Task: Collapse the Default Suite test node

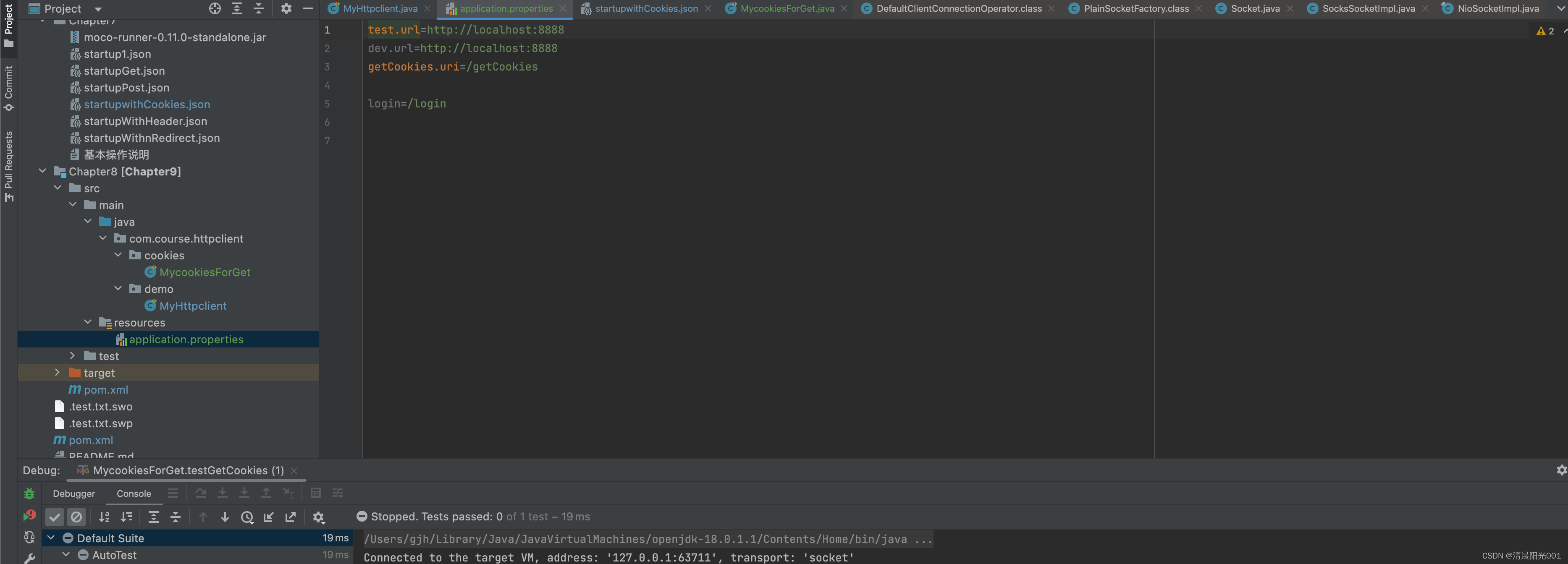Action: [50, 538]
